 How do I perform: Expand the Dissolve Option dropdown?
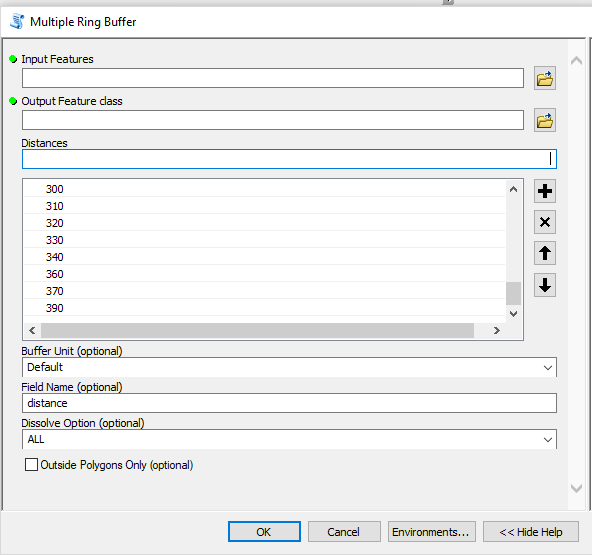pos(547,439)
